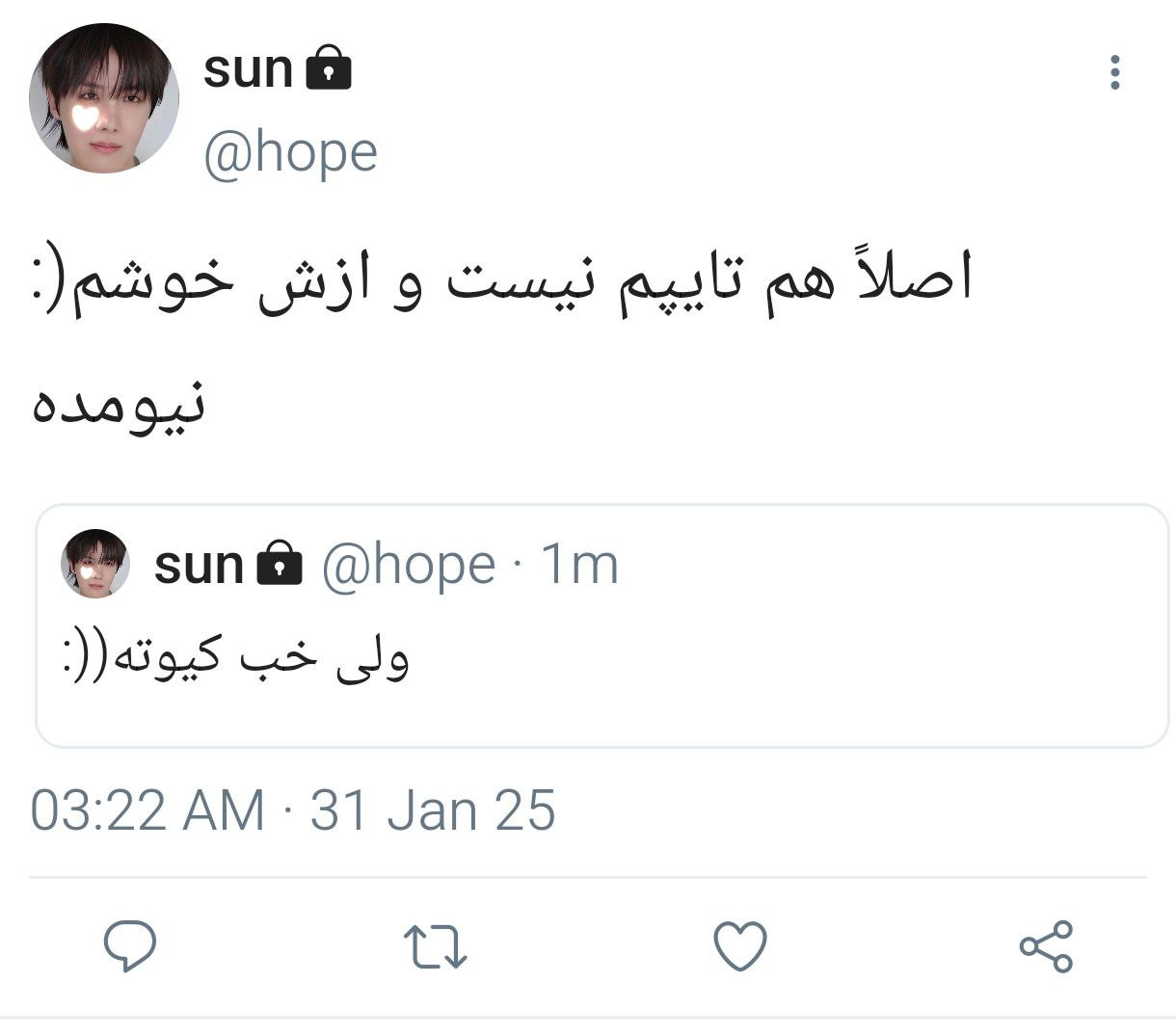The height and width of the screenshot is (1035, 1176).
Task: Tap the main @hope handle
Action: click(290, 152)
